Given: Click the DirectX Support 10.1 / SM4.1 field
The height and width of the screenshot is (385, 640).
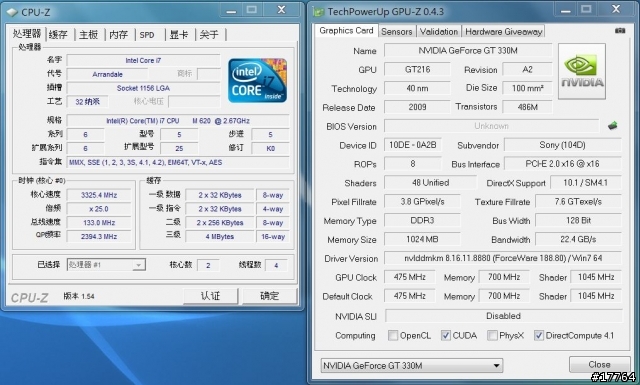Looking at the screenshot, I should tap(586, 182).
